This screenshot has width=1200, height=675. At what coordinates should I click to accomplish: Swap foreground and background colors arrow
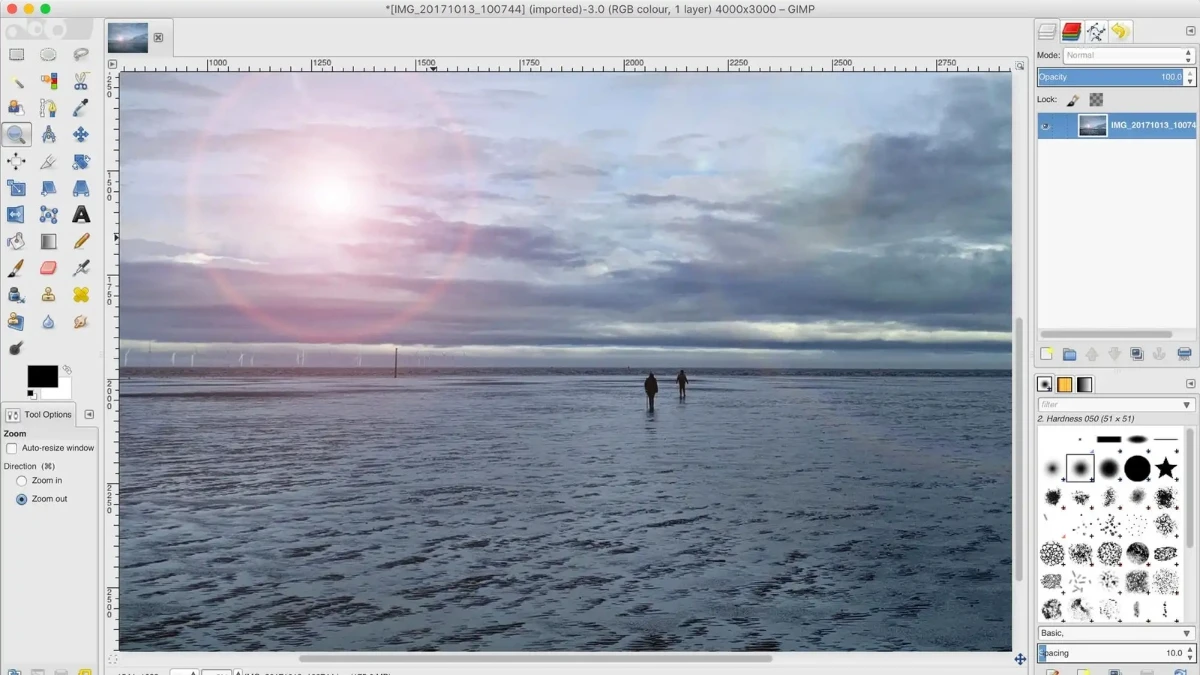tap(66, 370)
